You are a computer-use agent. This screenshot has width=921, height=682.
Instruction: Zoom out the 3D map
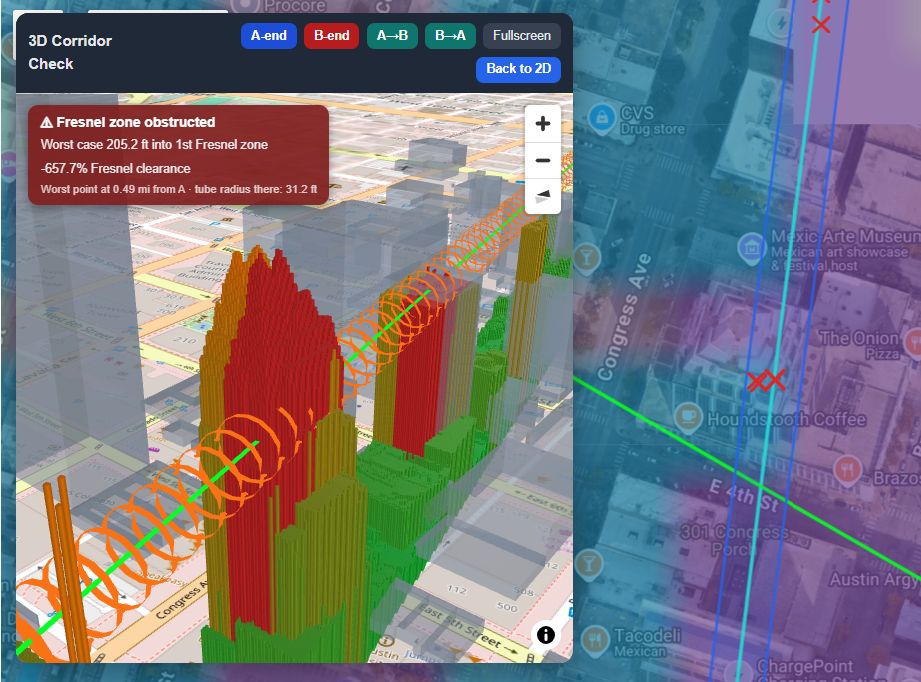coord(543,160)
